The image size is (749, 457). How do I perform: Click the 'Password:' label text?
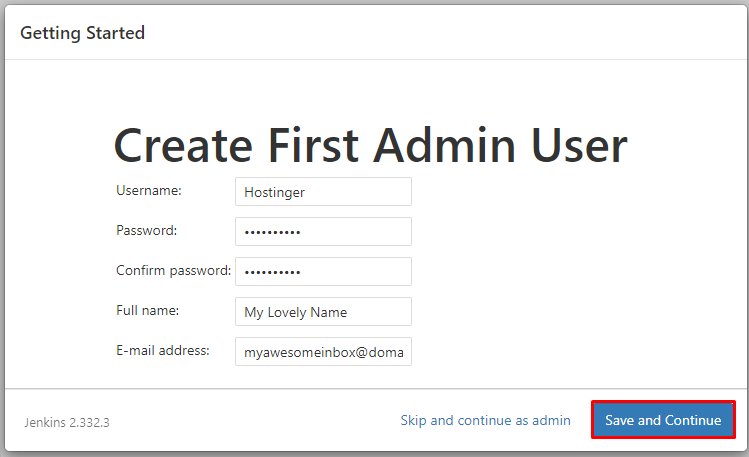point(146,230)
